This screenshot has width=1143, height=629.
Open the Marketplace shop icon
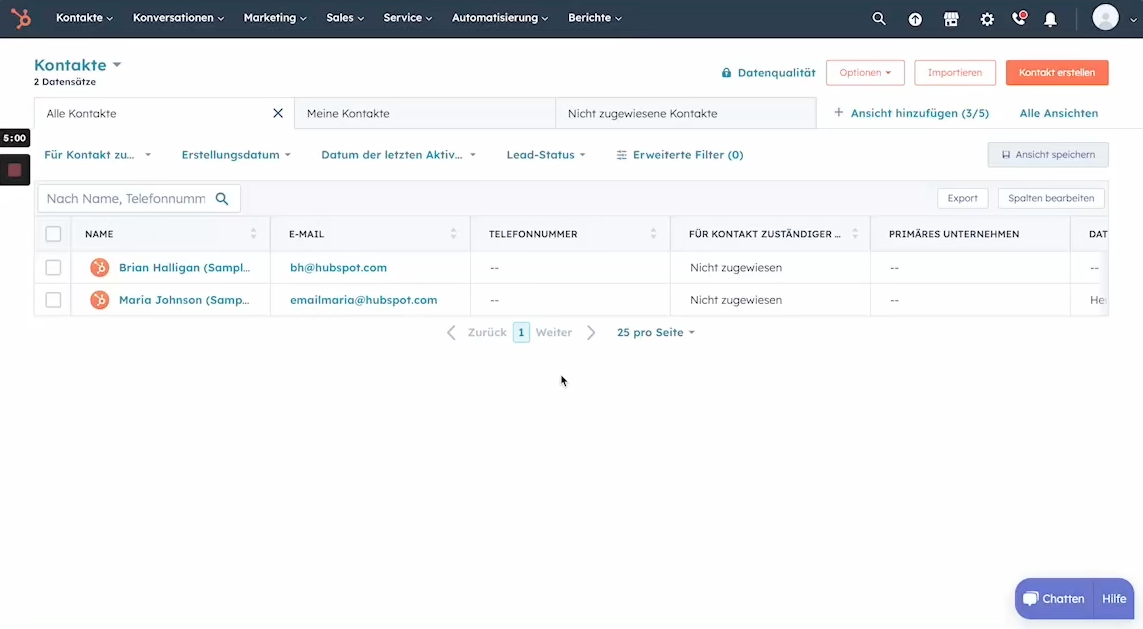951,19
